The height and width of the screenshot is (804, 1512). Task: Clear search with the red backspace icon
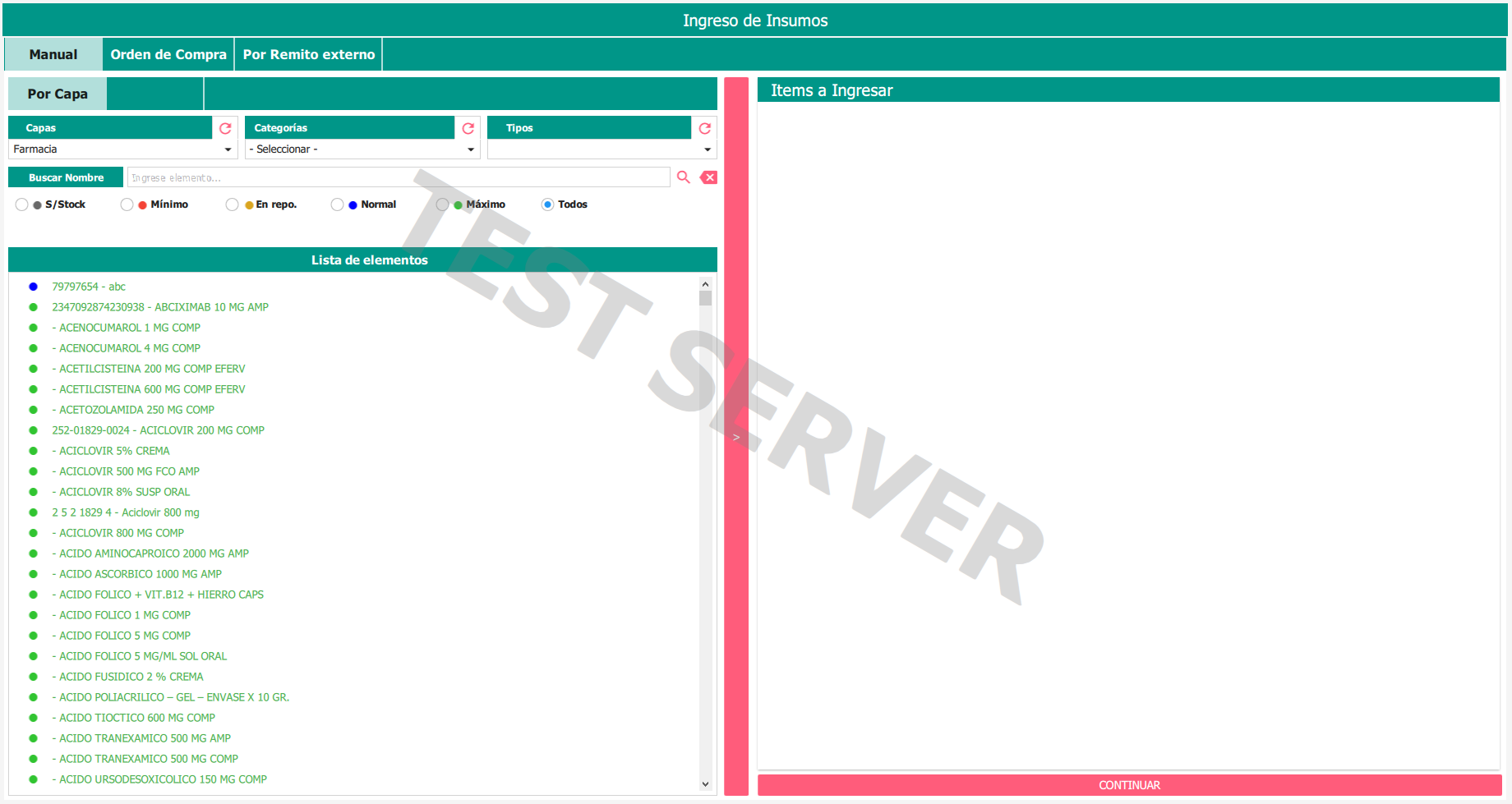point(708,177)
